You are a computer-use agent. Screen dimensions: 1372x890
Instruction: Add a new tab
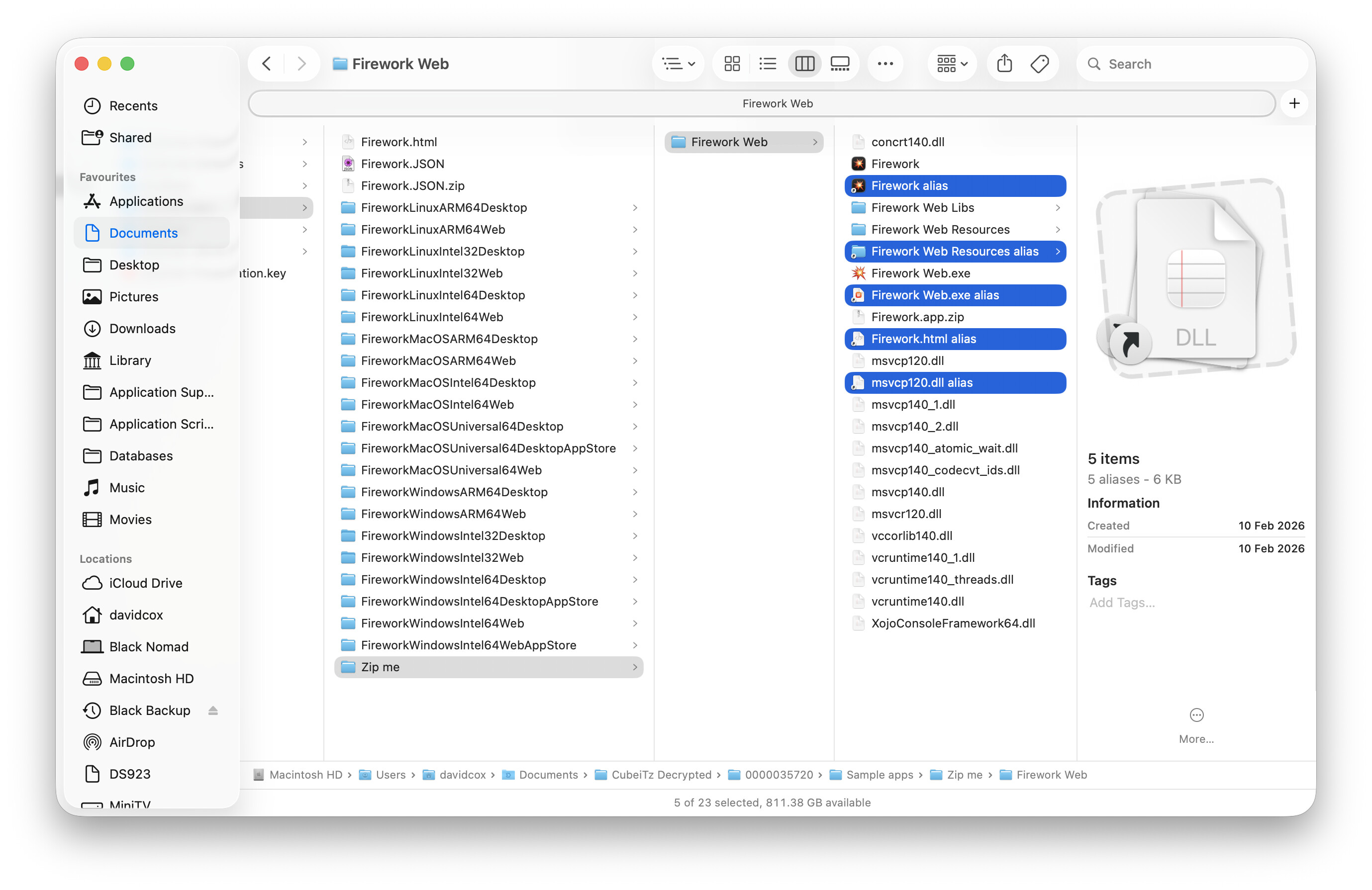(x=1294, y=104)
